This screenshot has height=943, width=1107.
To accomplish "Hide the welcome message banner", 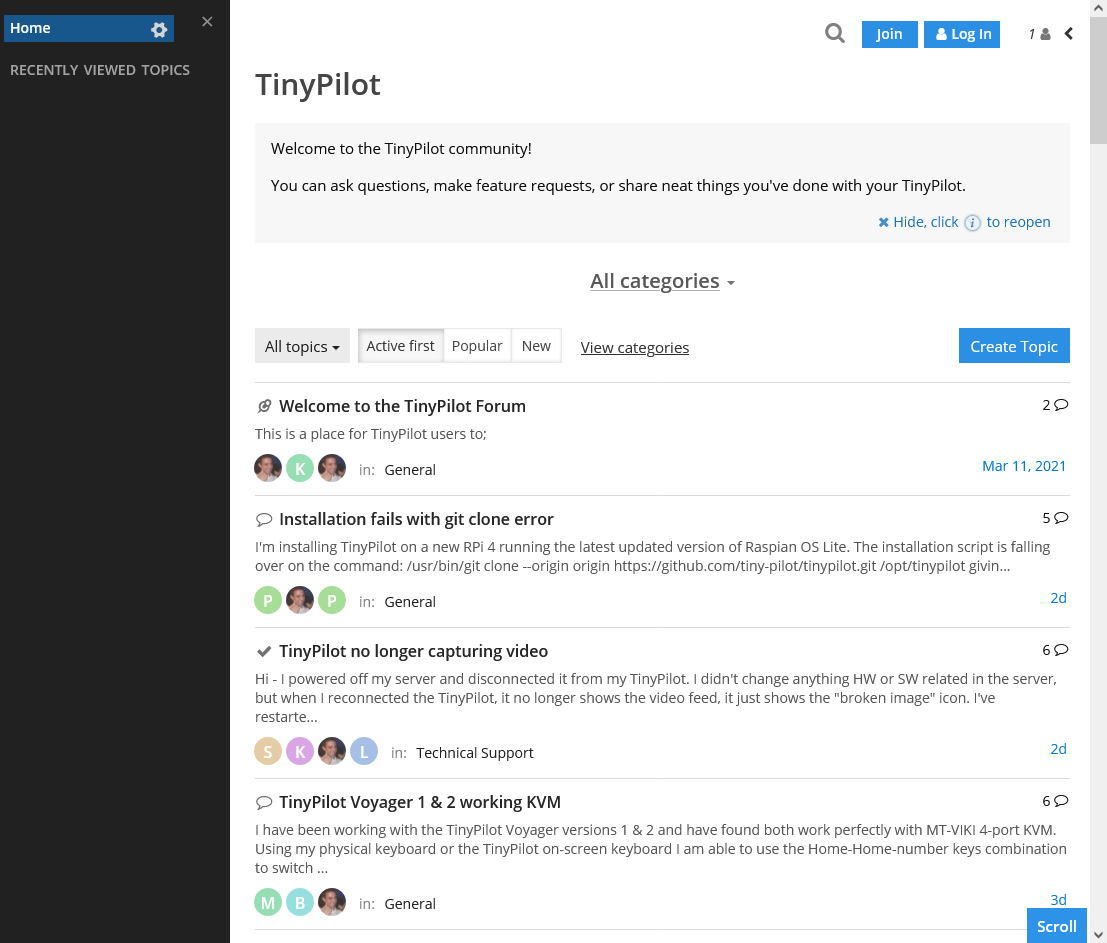I will click(918, 222).
